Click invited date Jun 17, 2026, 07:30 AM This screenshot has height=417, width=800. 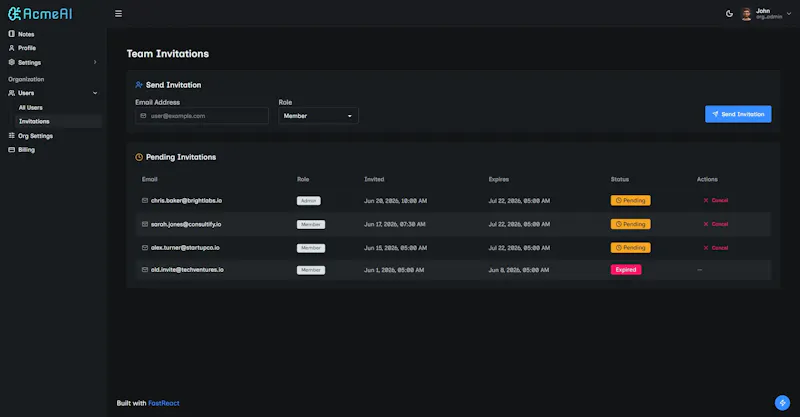pos(395,225)
